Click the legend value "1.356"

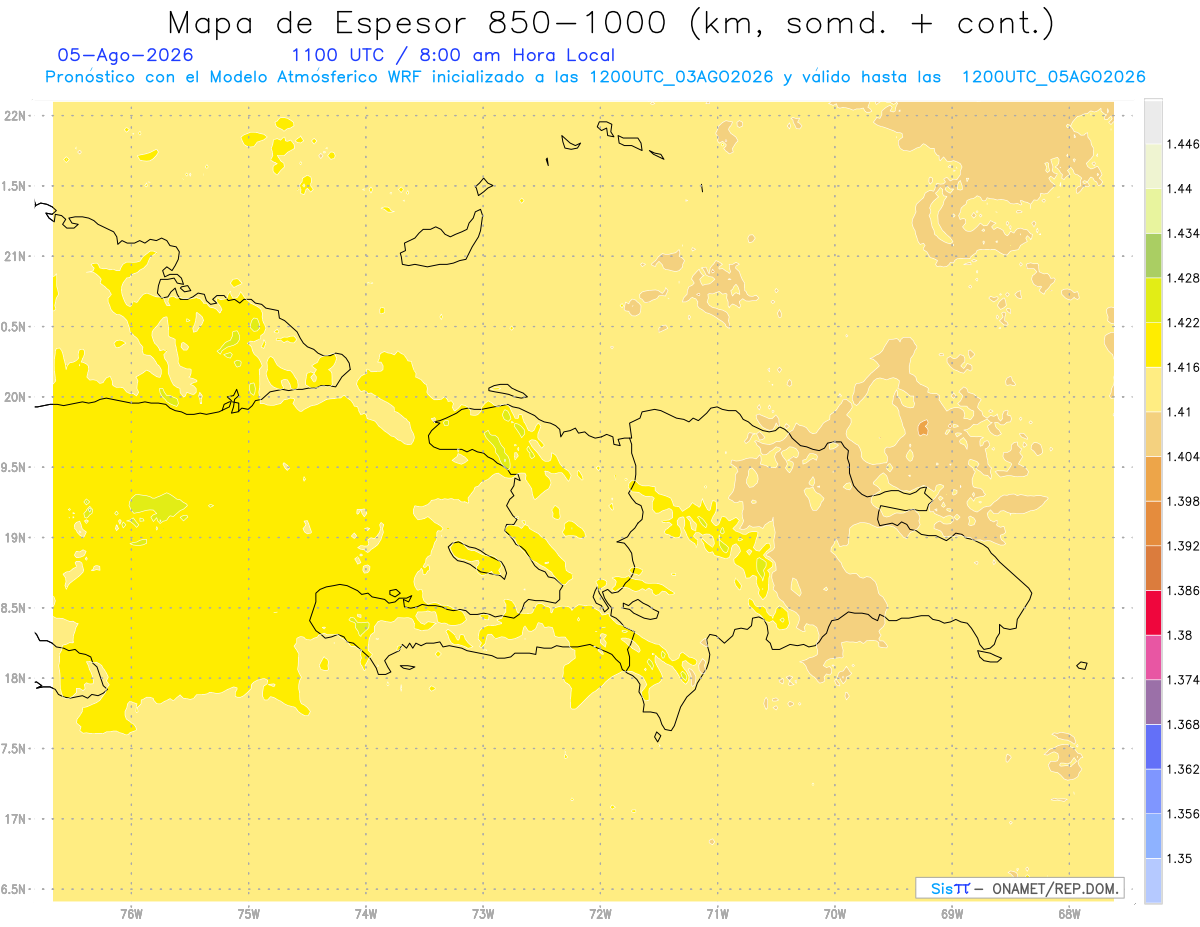(x=1183, y=814)
